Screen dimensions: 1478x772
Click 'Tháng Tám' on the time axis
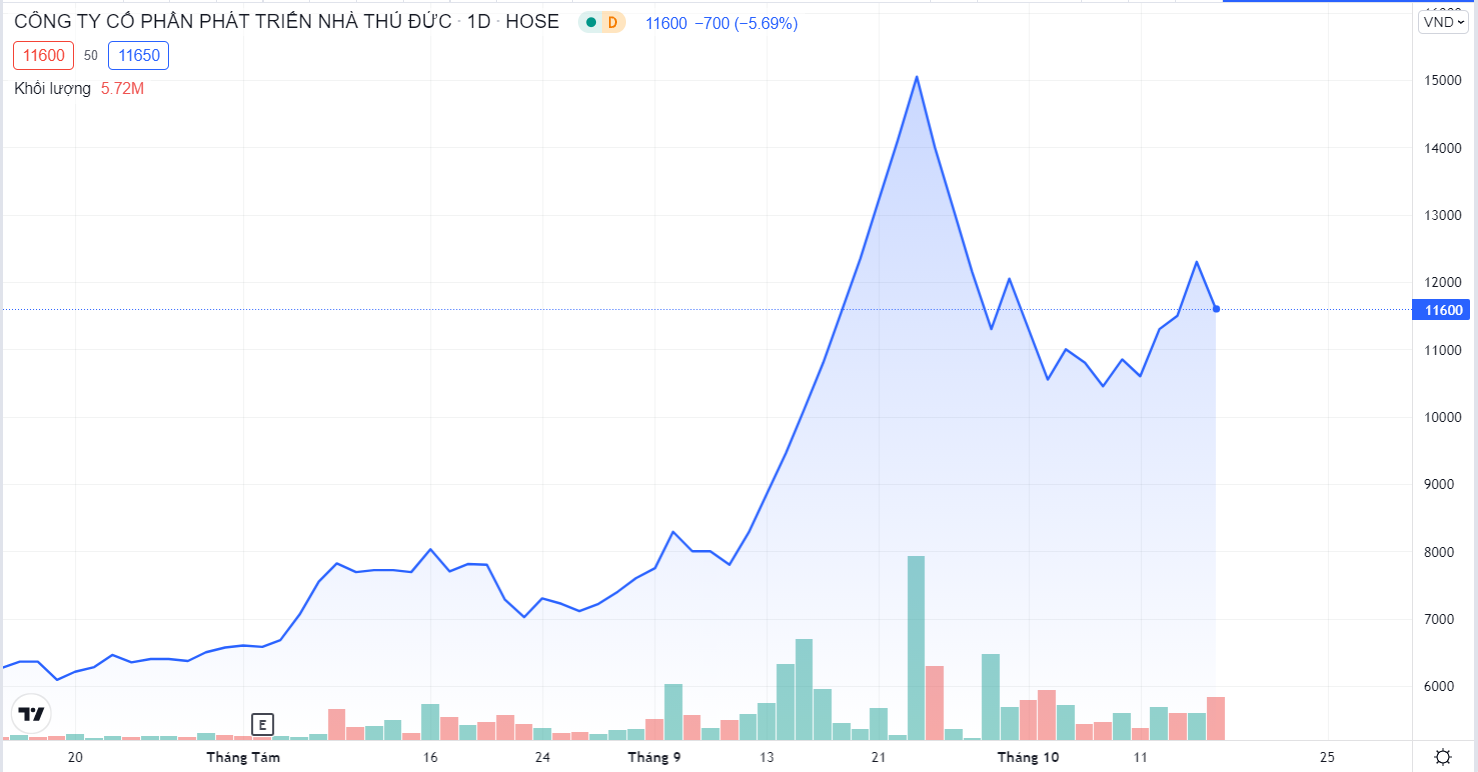pos(243,757)
